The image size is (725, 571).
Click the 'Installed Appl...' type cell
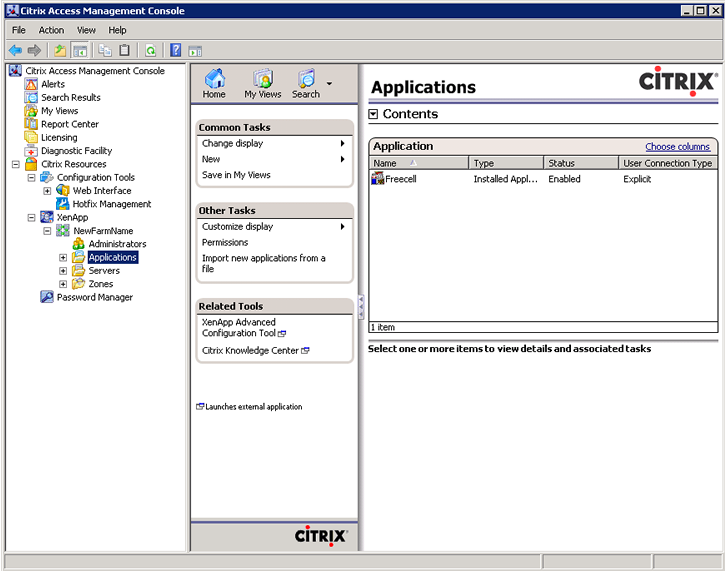505,179
